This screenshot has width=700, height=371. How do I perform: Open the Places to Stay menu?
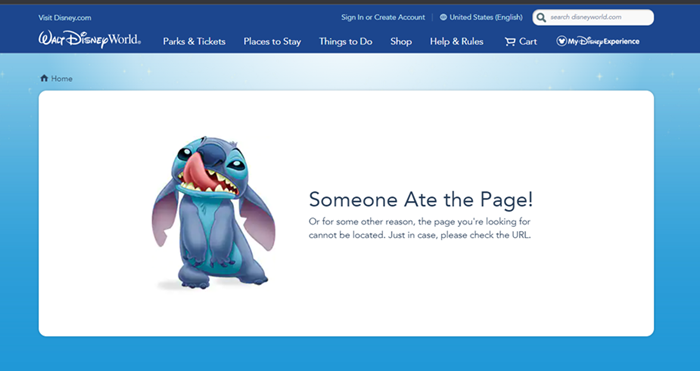(x=272, y=42)
